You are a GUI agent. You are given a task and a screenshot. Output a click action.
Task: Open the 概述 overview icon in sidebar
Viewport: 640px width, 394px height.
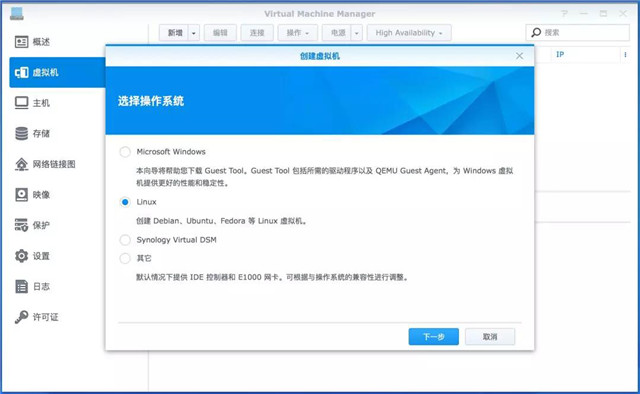point(21,42)
